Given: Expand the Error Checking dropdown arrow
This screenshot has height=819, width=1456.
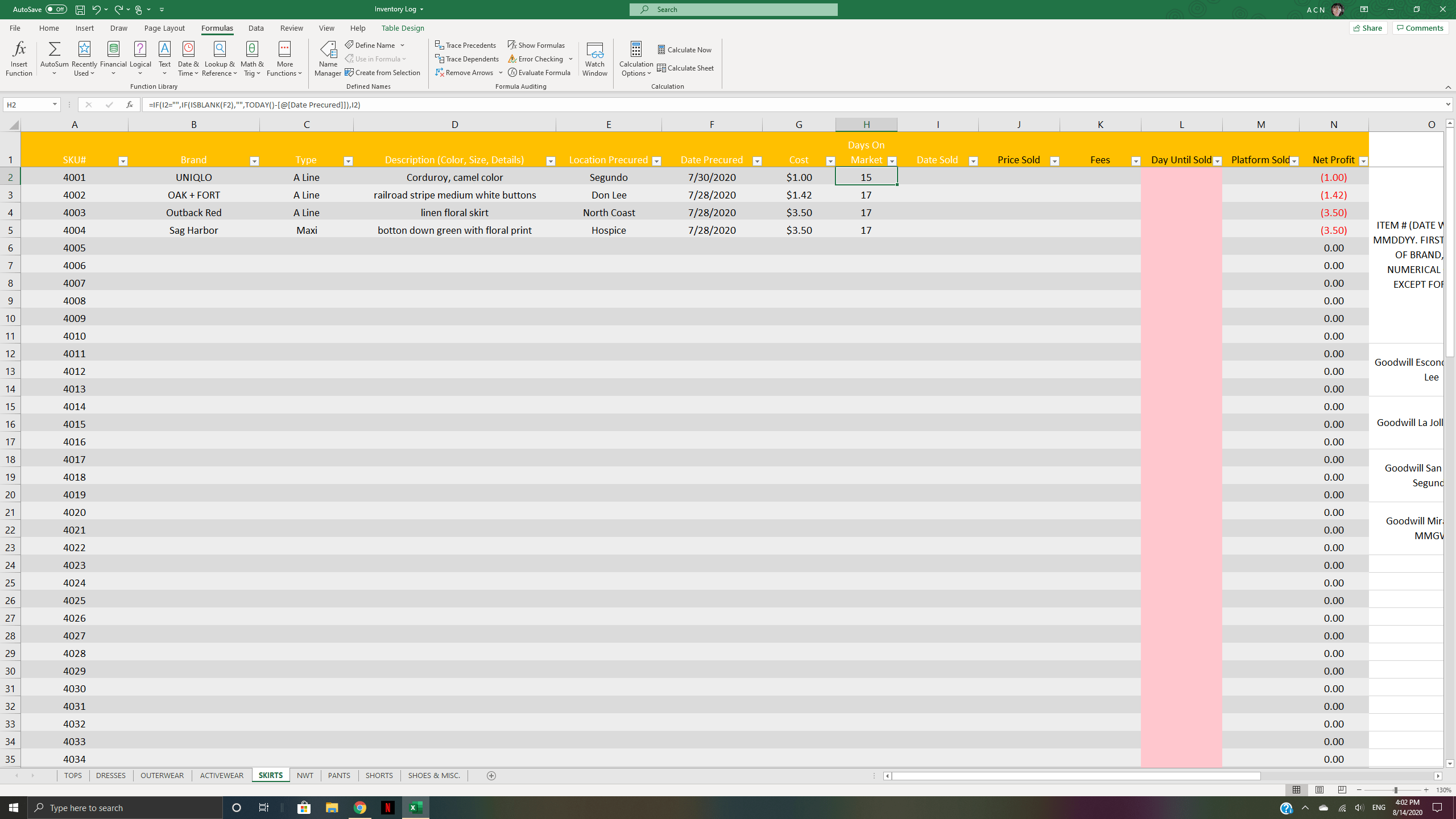Looking at the screenshot, I should pos(570,59).
